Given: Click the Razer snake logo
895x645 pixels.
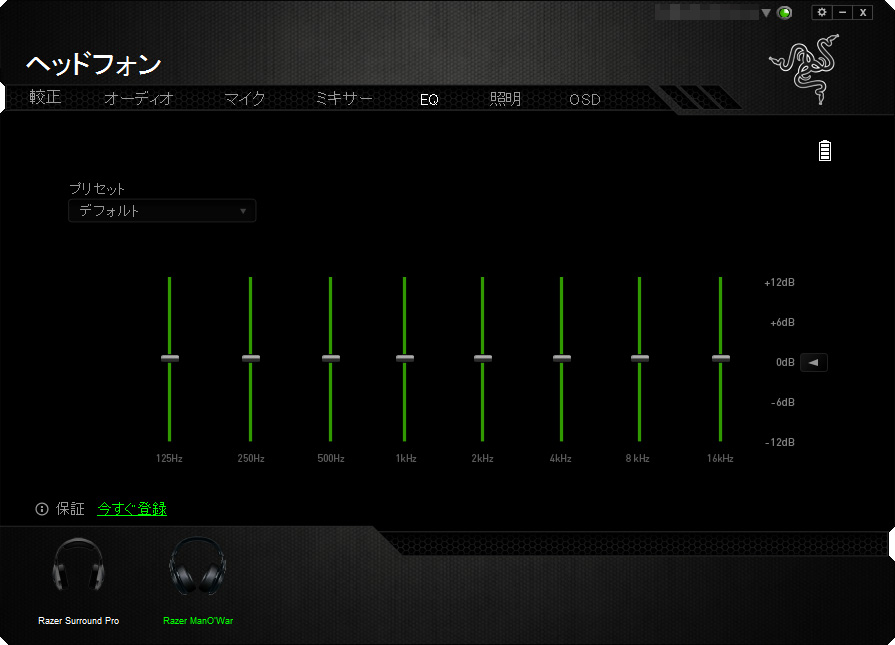Looking at the screenshot, I should tap(804, 69).
